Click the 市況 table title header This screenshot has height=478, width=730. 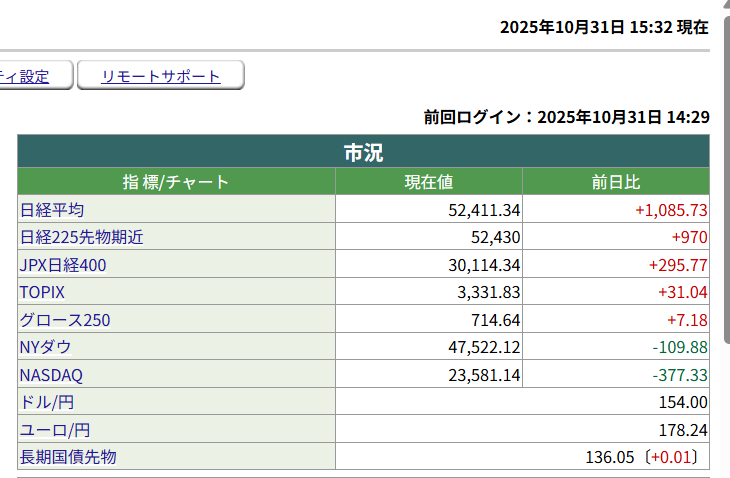pos(363,152)
